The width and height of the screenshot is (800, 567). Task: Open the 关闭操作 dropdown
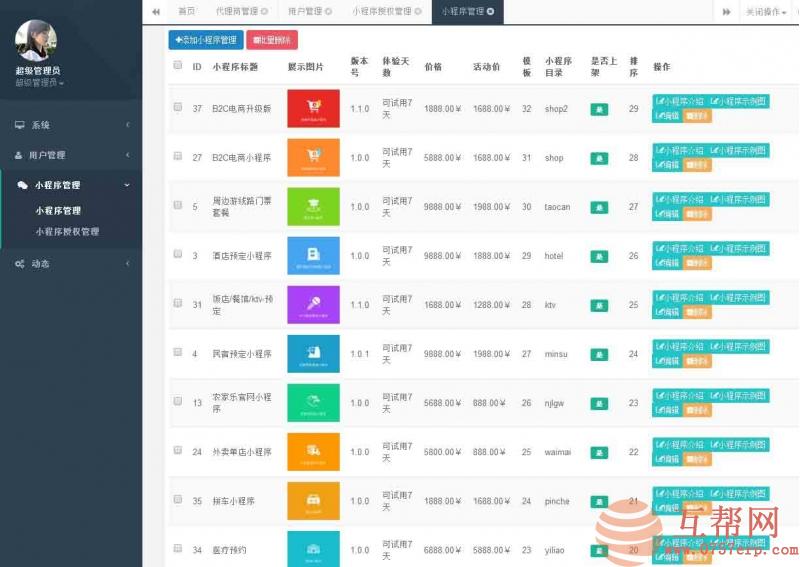click(768, 12)
